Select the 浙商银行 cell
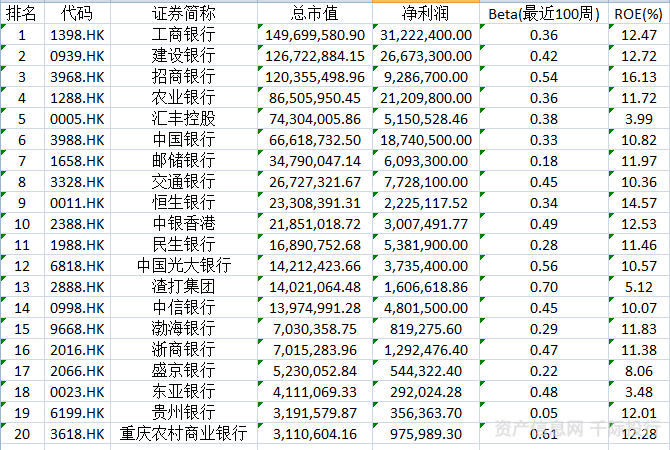Viewport: 670px width, 450px height. pos(184,350)
